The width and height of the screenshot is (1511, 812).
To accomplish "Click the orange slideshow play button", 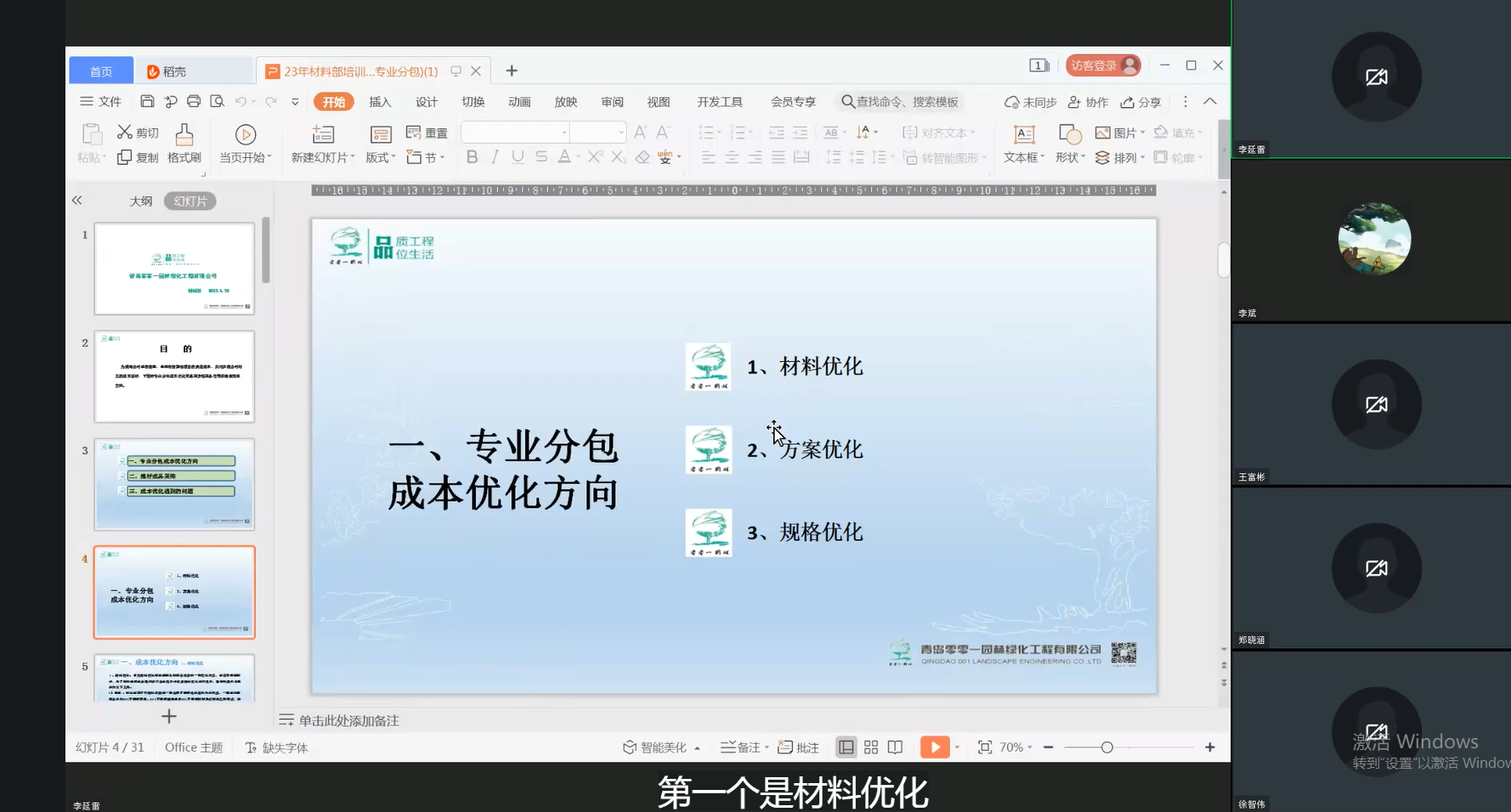I will pos(935,747).
